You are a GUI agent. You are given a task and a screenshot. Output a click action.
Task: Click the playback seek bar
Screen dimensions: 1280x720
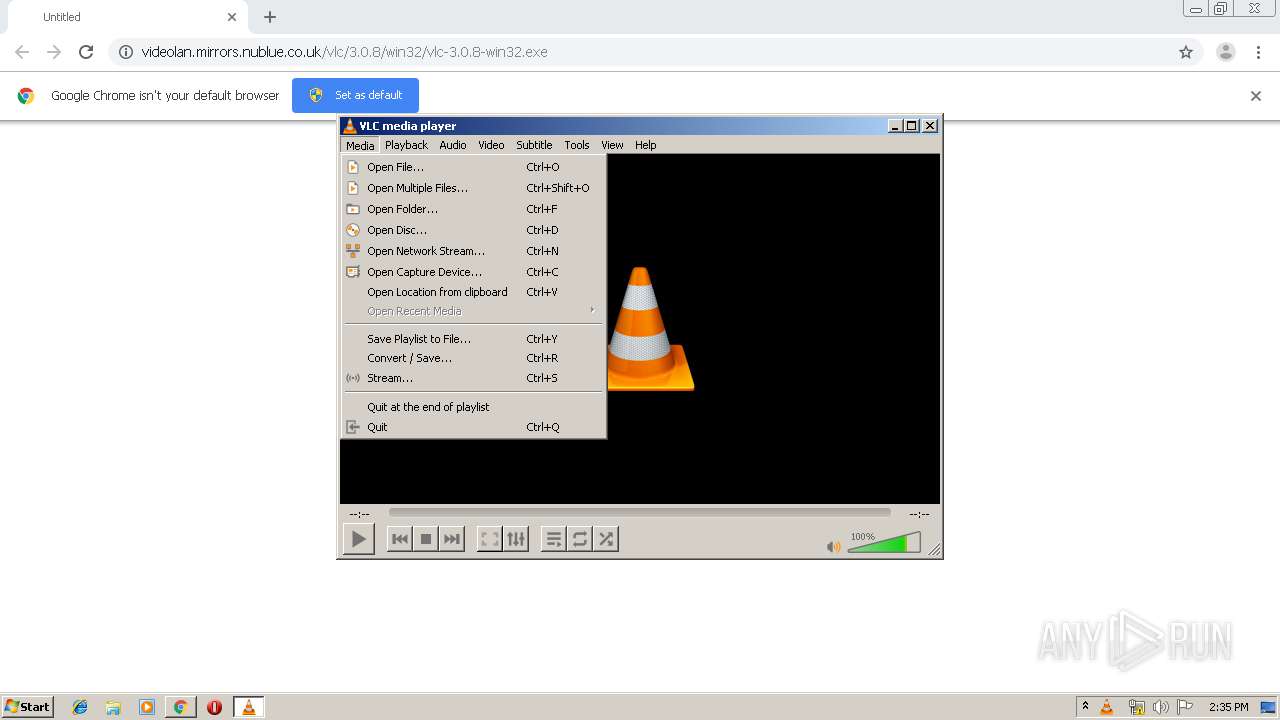pos(639,512)
